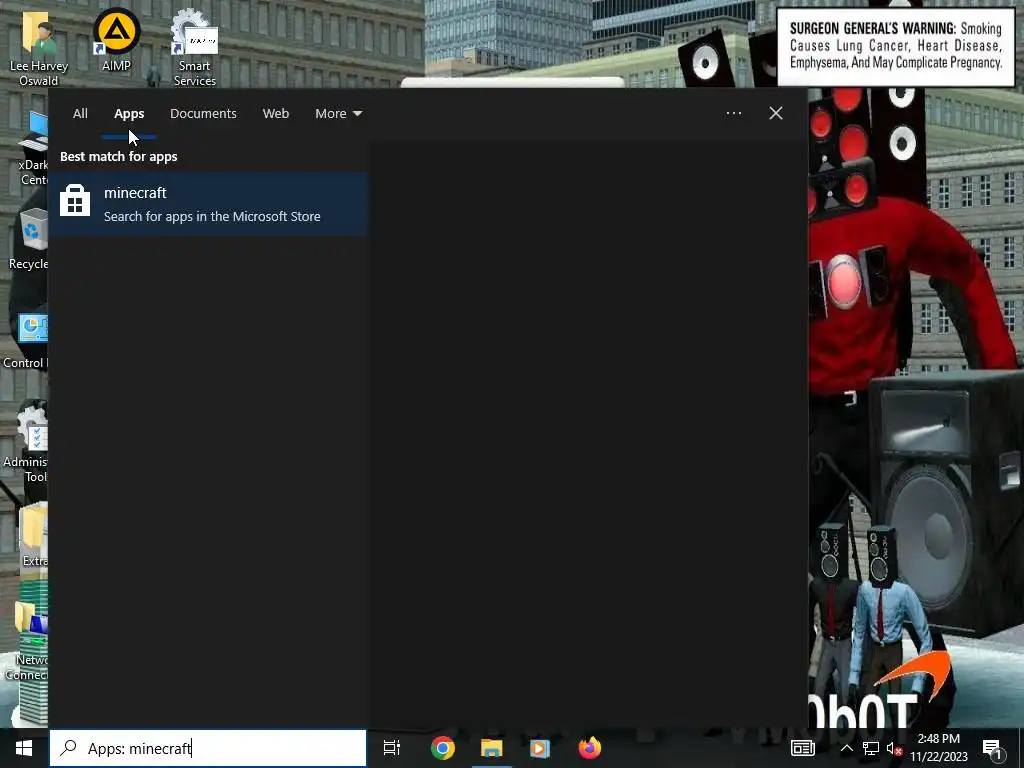Launch Google Chrome from the taskbar
Viewport: 1024px width, 768px height.
coord(443,748)
